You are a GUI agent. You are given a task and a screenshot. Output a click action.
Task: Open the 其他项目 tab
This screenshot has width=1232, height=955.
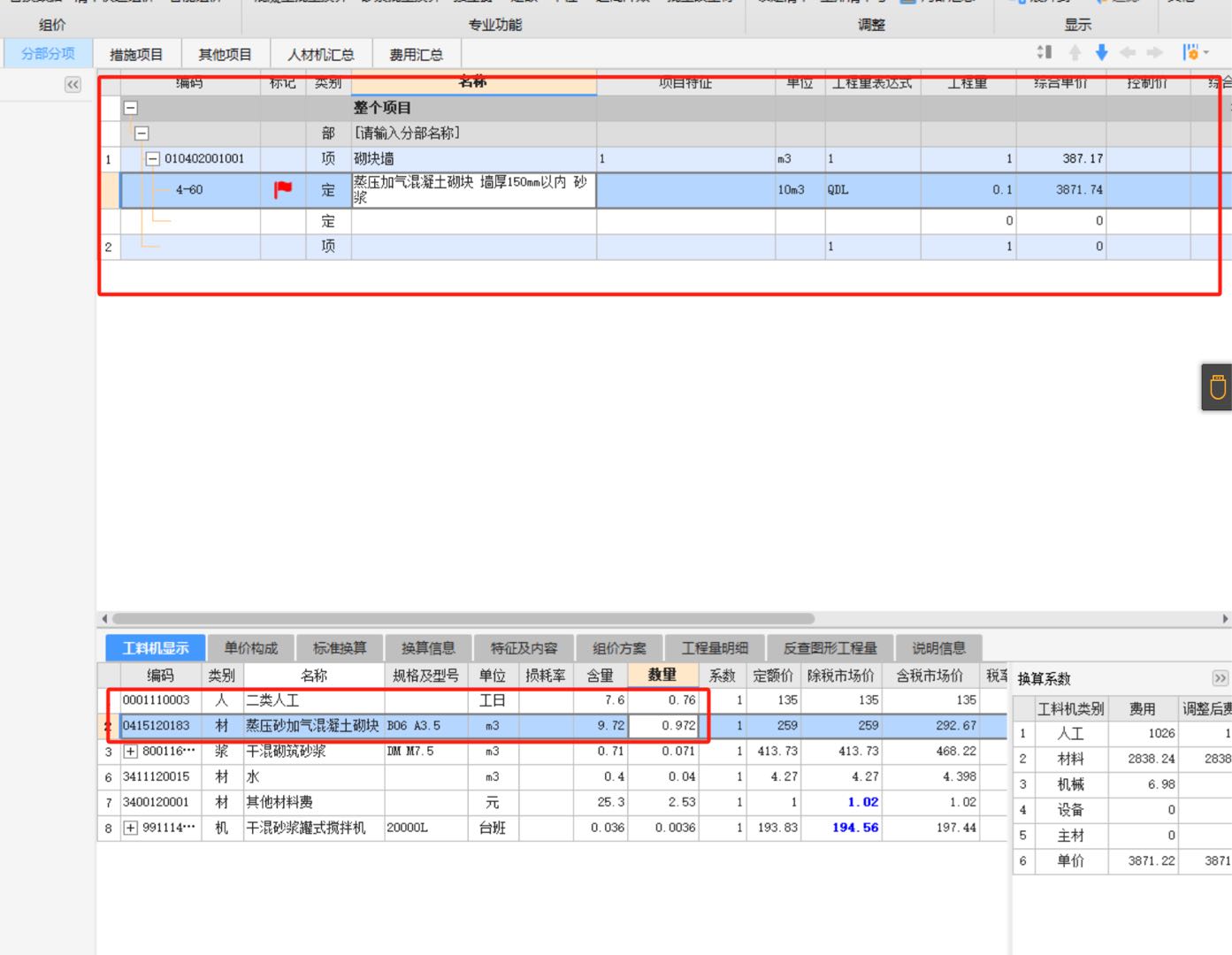225,54
